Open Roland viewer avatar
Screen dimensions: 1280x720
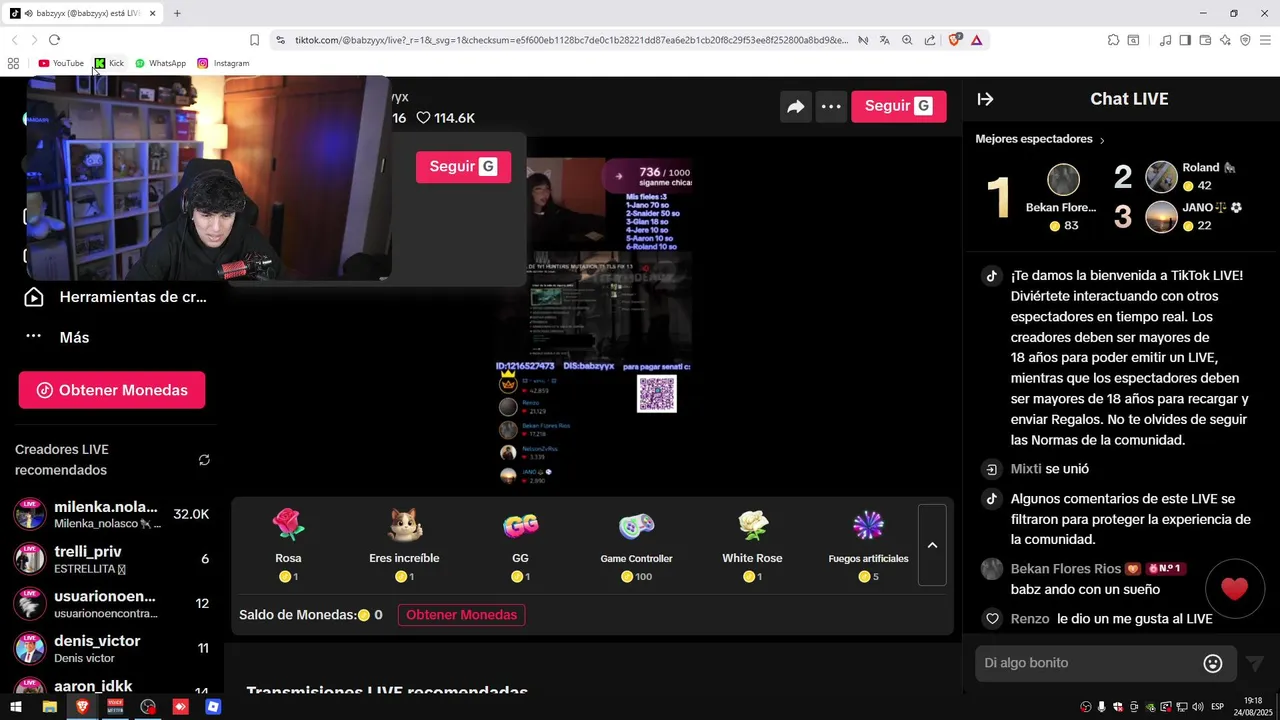(1161, 177)
